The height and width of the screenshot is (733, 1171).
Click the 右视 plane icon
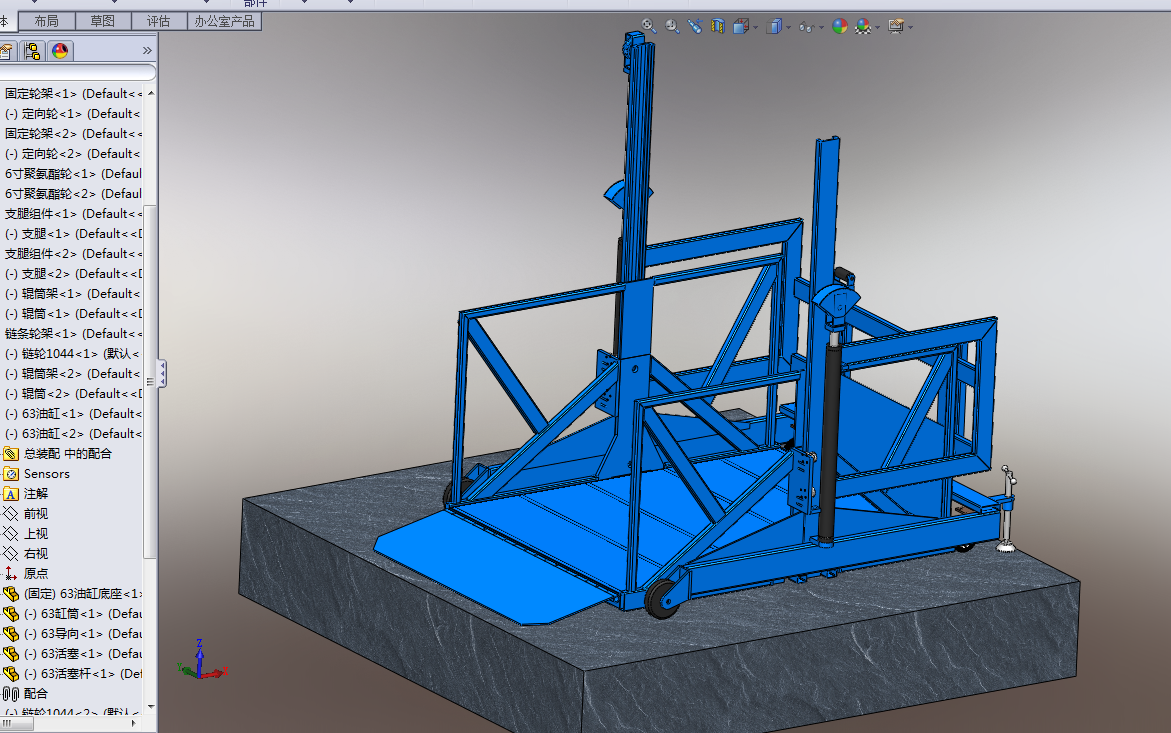coord(10,554)
